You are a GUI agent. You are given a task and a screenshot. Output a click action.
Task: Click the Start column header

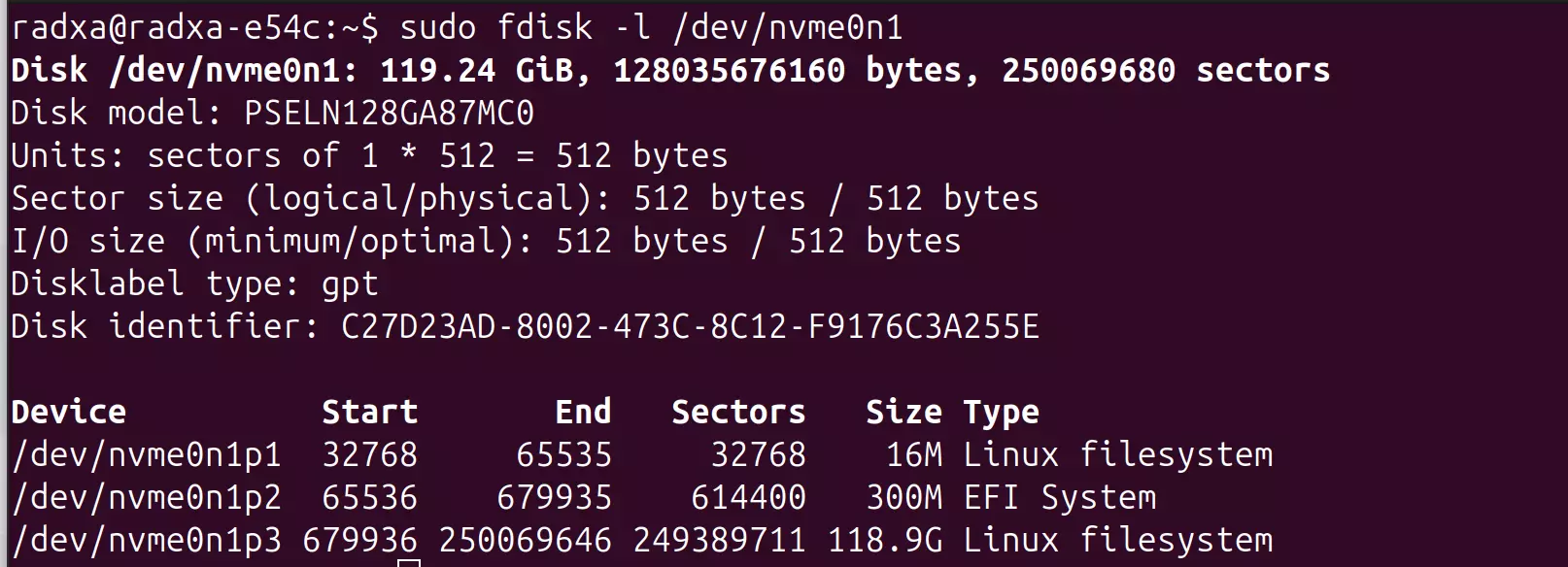coord(370,412)
